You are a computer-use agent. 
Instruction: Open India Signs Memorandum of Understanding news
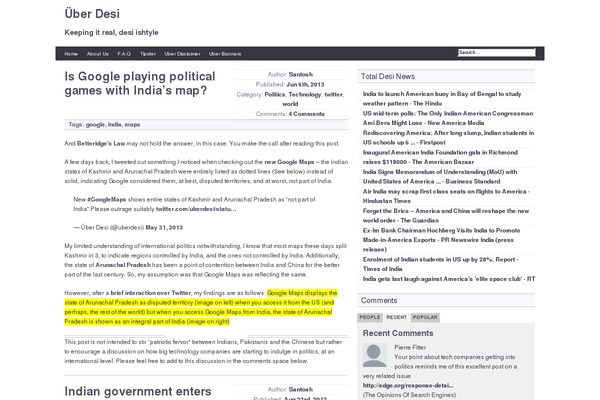click(440, 177)
